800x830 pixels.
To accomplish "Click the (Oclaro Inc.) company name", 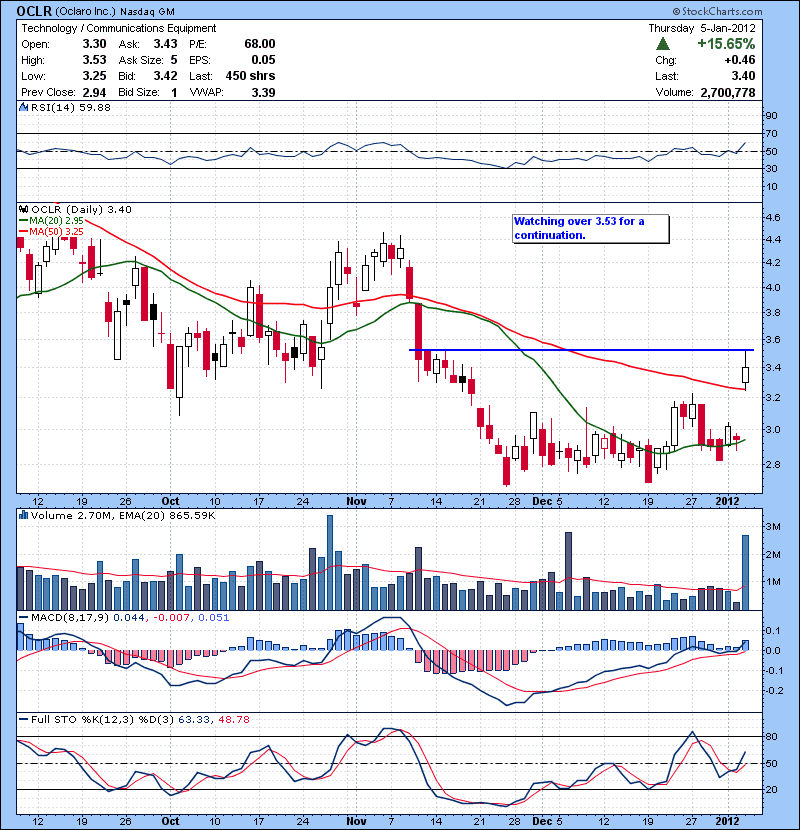I will click(85, 12).
